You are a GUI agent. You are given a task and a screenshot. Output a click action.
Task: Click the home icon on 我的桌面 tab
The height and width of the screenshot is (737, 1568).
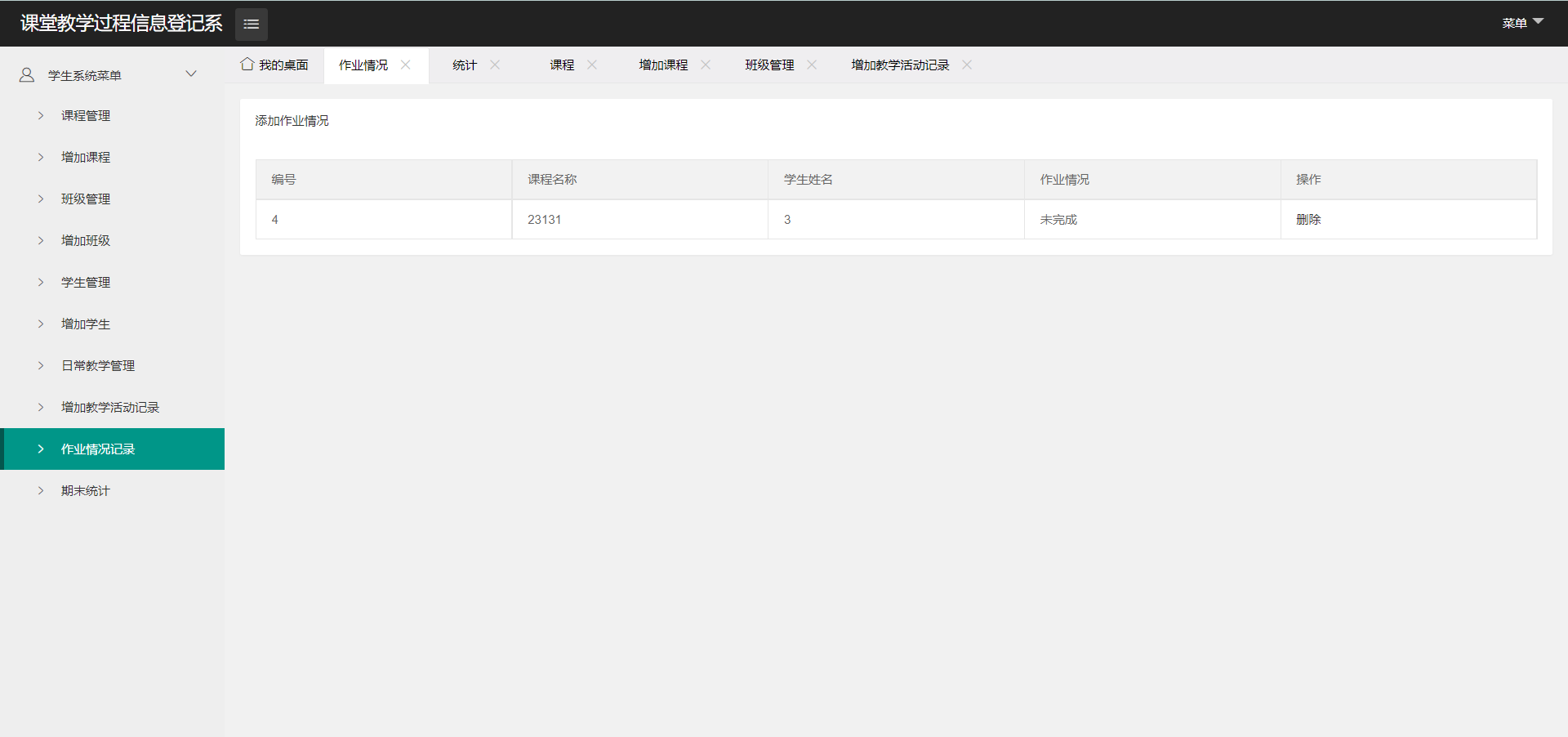(x=247, y=64)
